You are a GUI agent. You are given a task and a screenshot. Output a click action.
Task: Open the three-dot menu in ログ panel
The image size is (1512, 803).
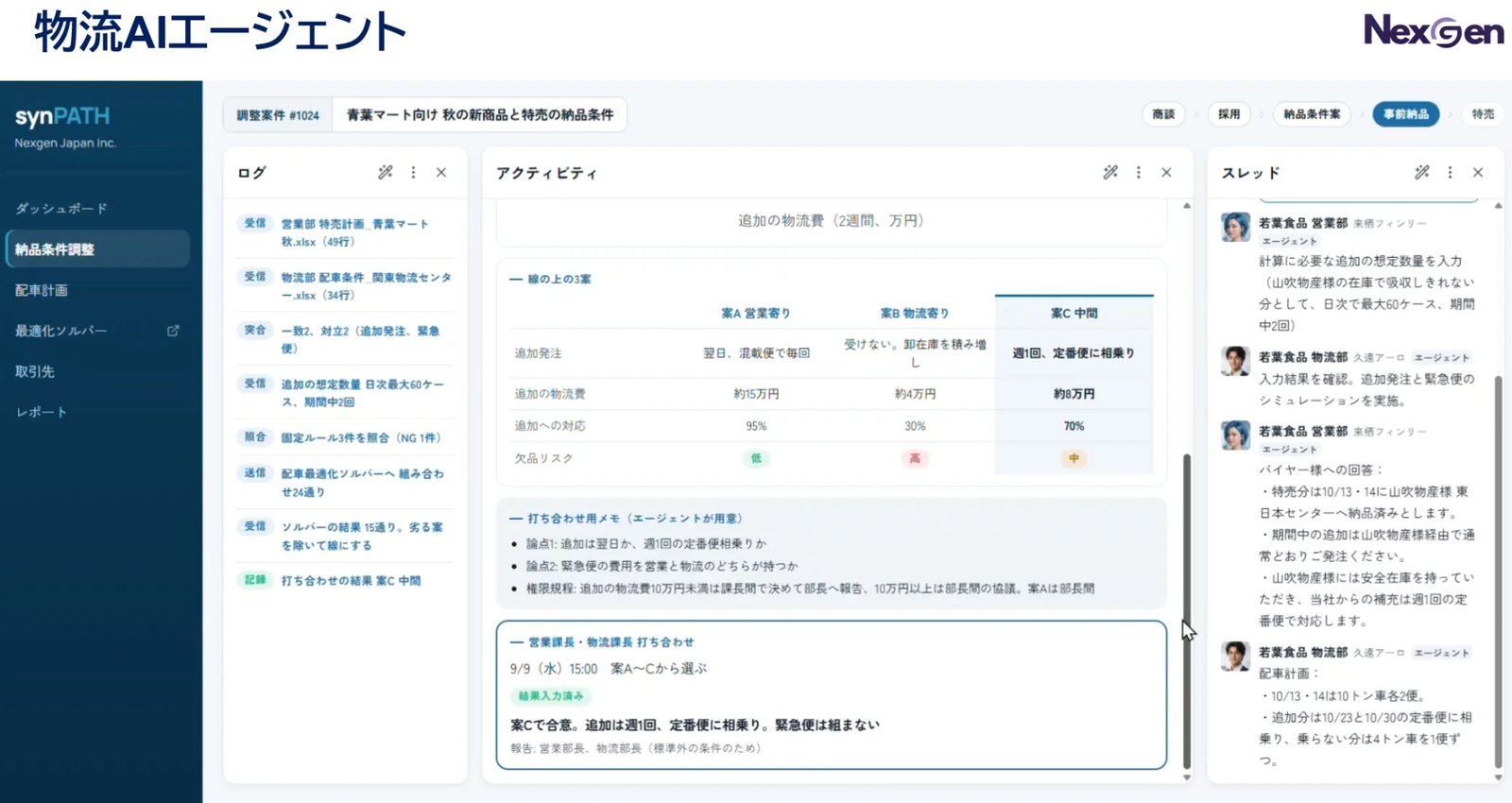click(413, 172)
